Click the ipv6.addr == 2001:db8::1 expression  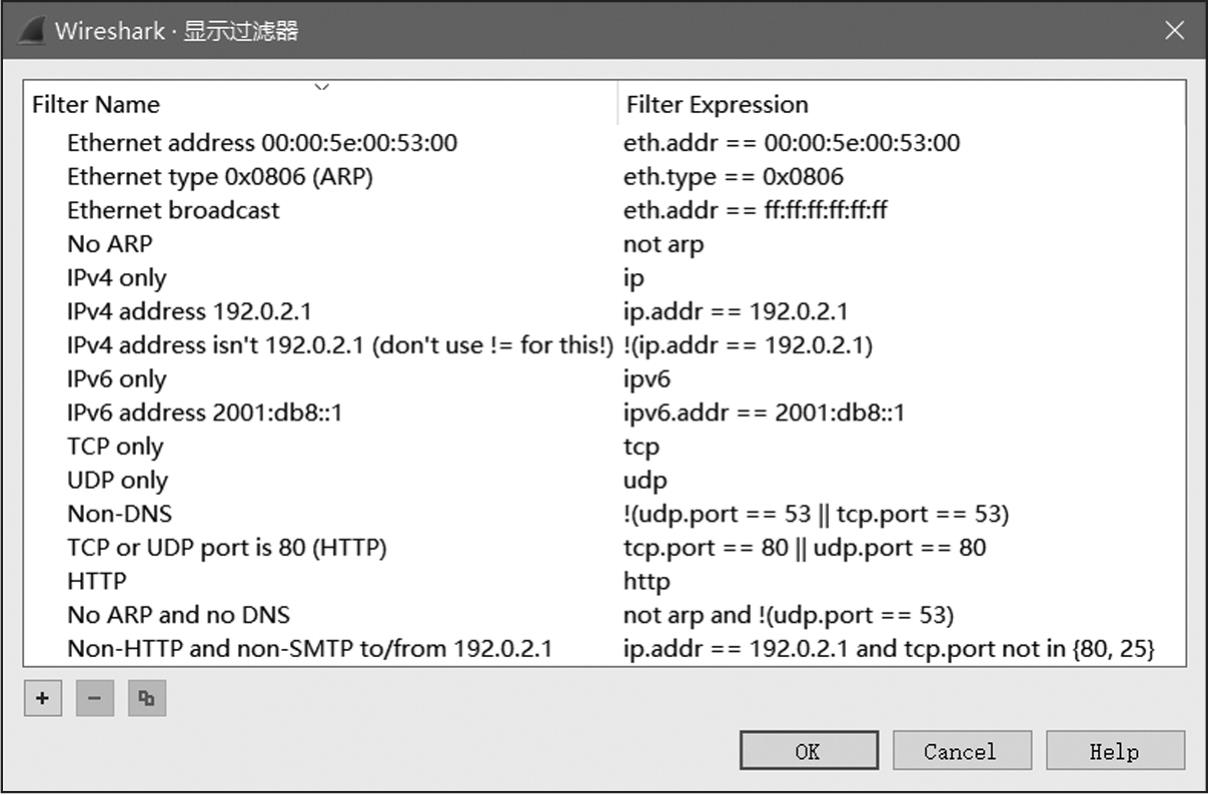764,412
